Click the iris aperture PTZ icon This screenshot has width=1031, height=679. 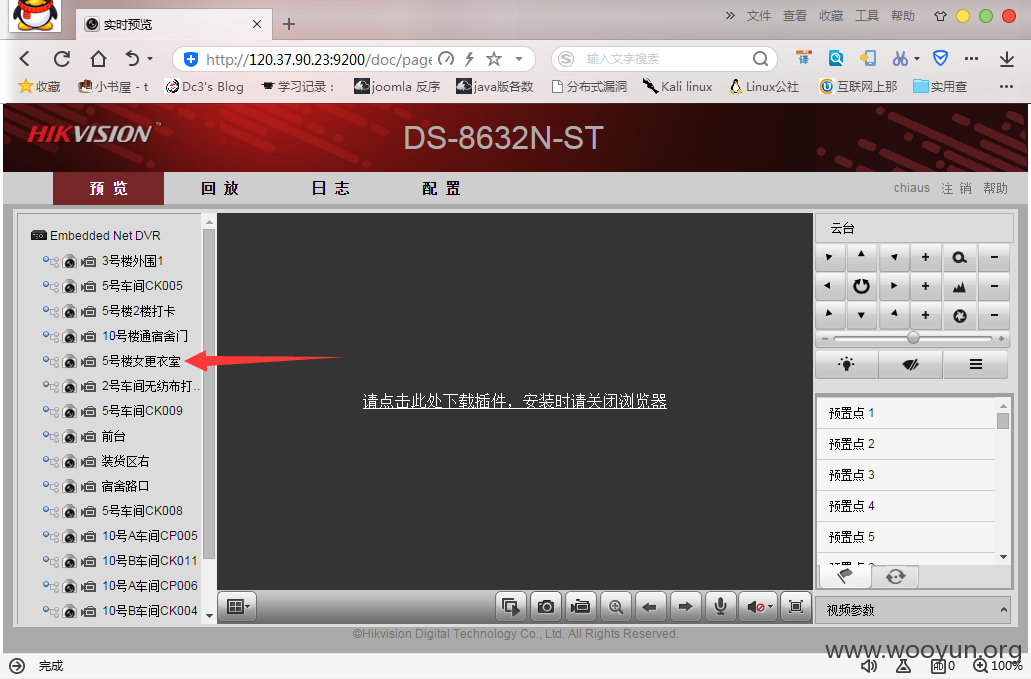click(x=959, y=316)
